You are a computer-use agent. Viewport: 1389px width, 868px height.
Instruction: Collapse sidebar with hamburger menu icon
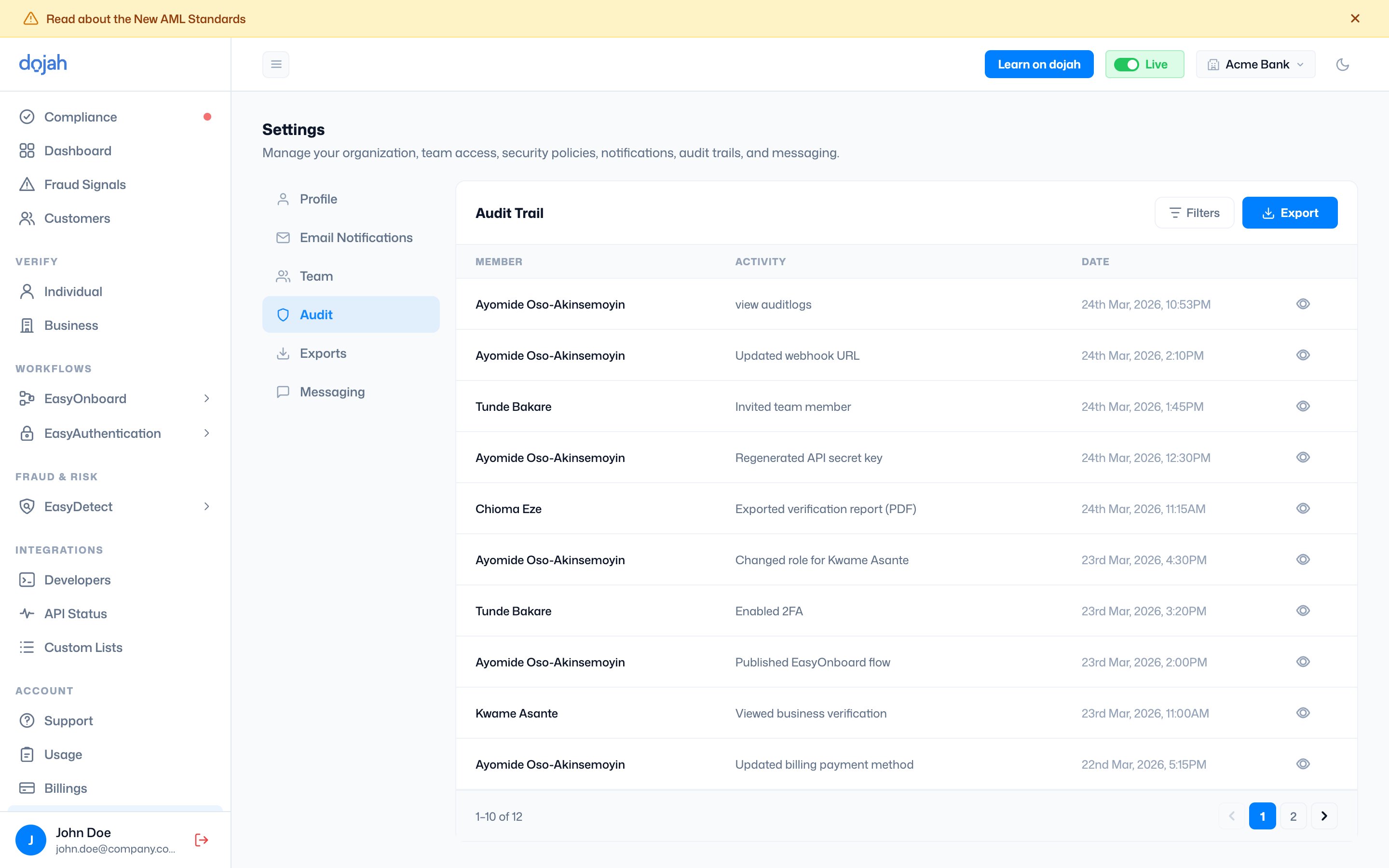pyautogui.click(x=276, y=64)
